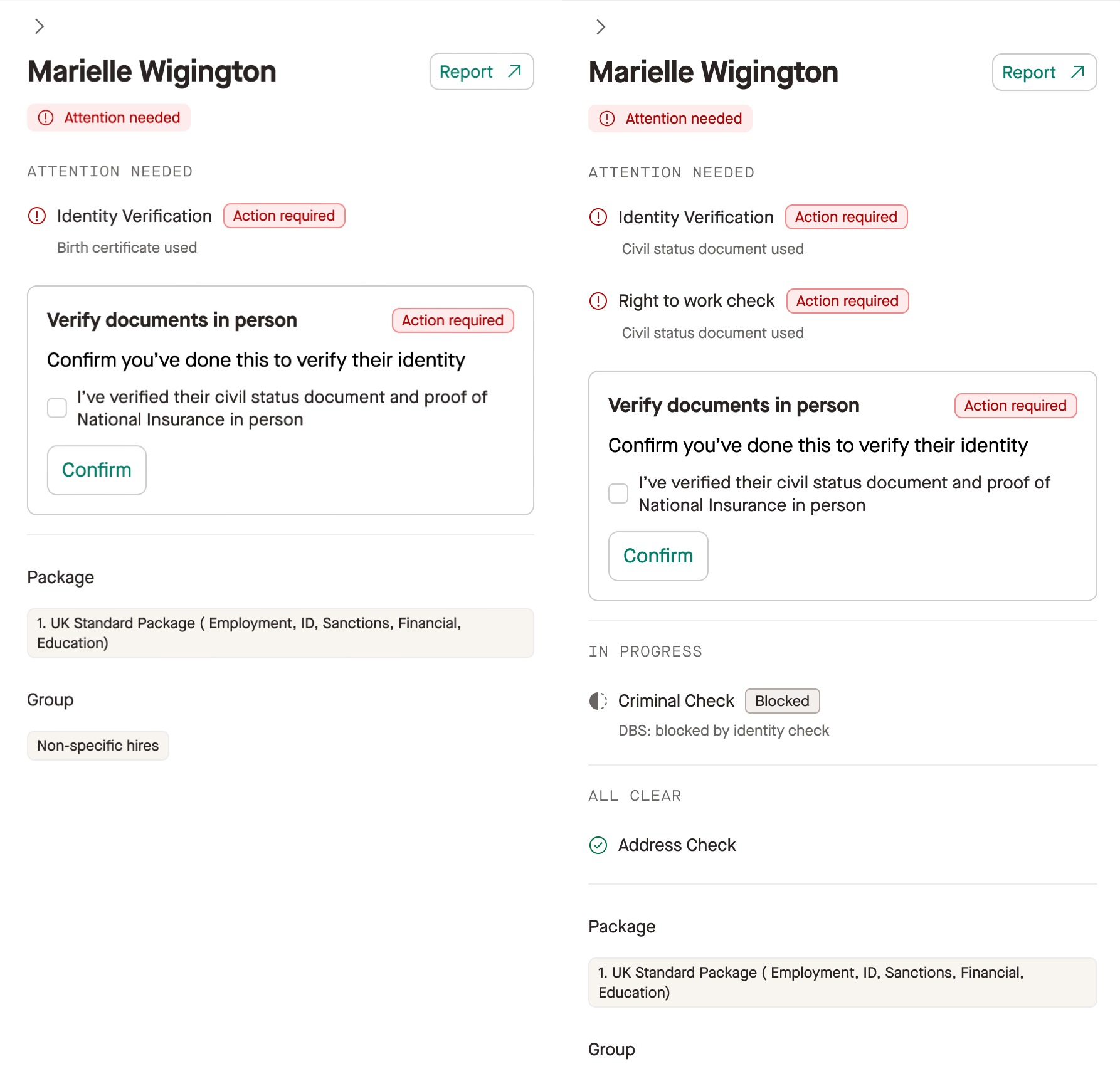Click Action required badge next to Right to work
Image resolution: width=1120 pixels, height=1076 pixels.
click(847, 302)
